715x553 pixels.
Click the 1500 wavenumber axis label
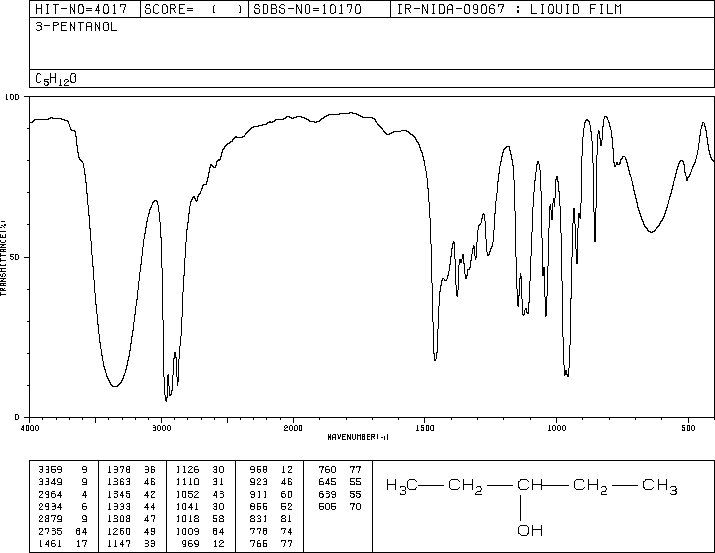425,428
